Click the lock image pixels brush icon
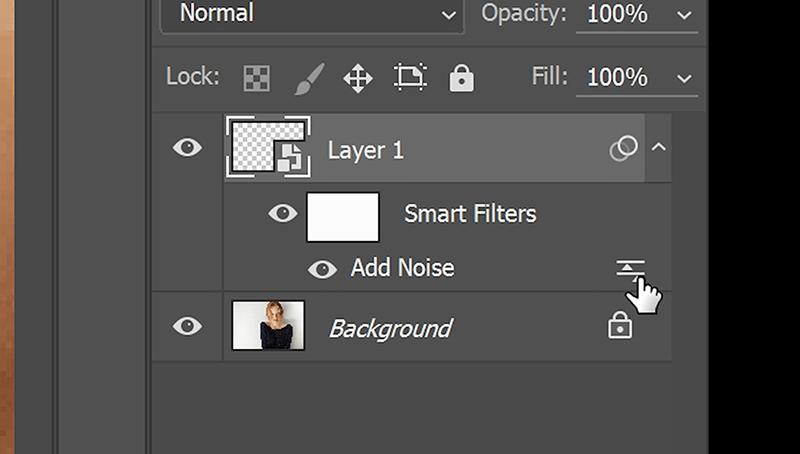This screenshot has height=454, width=800. (x=308, y=78)
